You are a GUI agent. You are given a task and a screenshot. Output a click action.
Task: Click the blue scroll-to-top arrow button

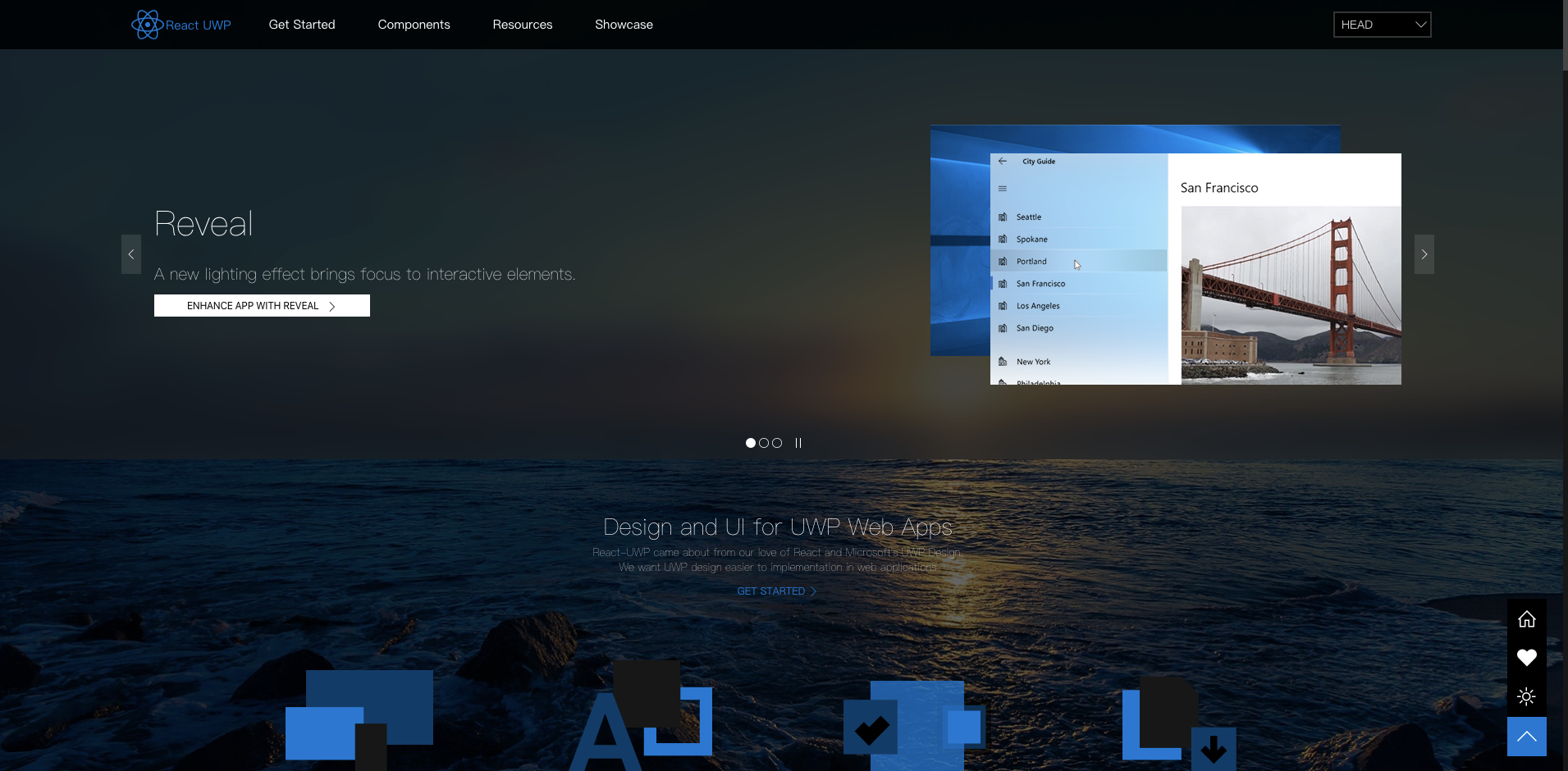coord(1526,737)
